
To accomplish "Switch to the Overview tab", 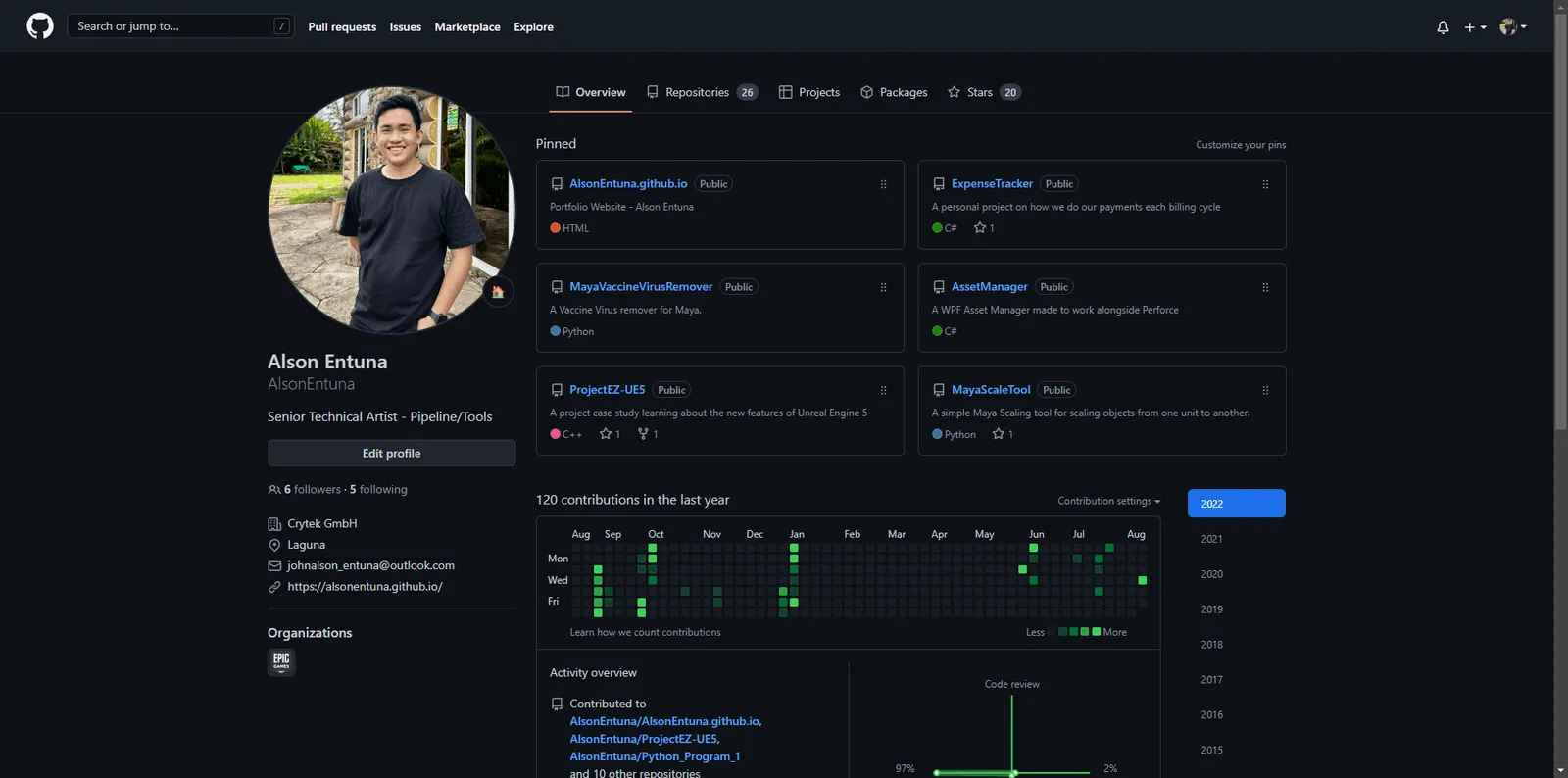I will pos(591,92).
